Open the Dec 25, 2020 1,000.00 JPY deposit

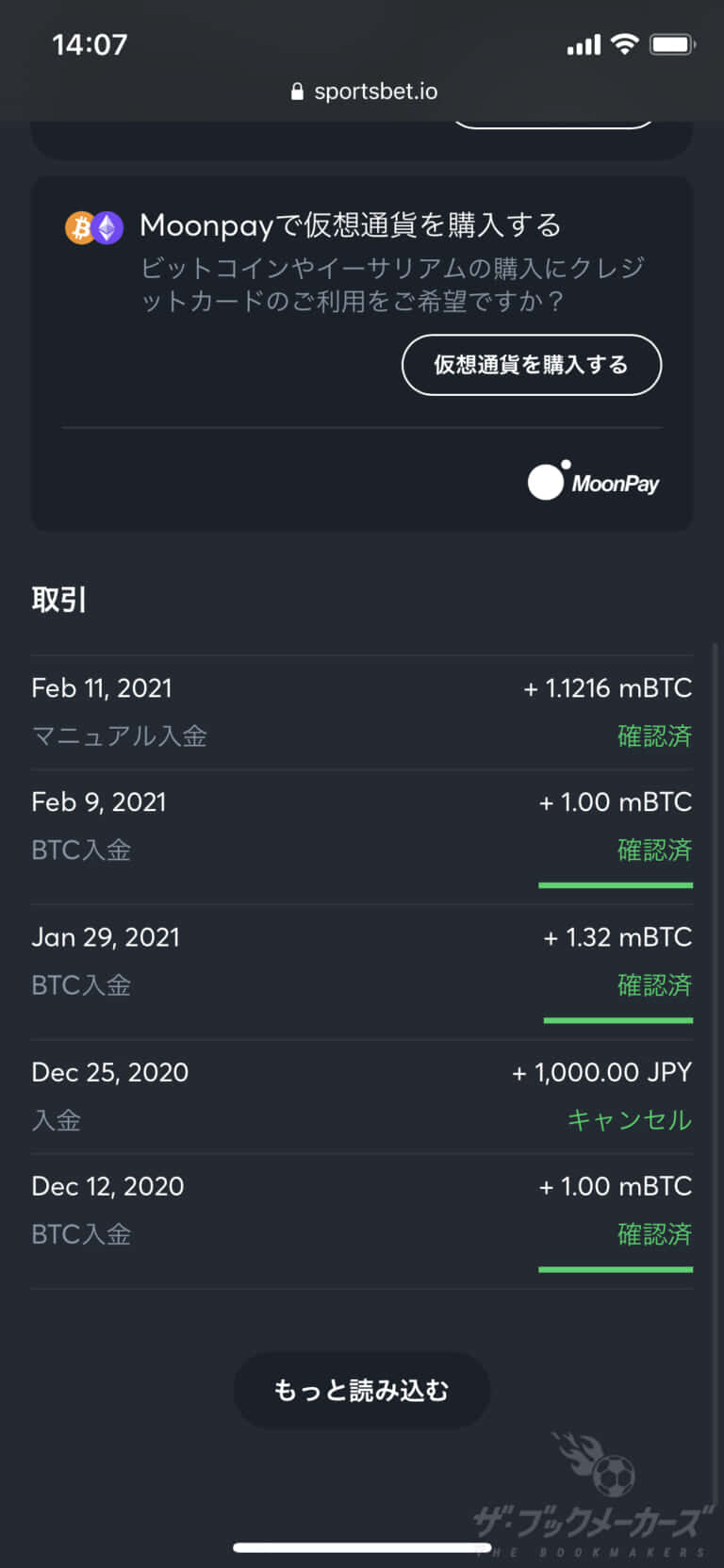(x=362, y=1097)
